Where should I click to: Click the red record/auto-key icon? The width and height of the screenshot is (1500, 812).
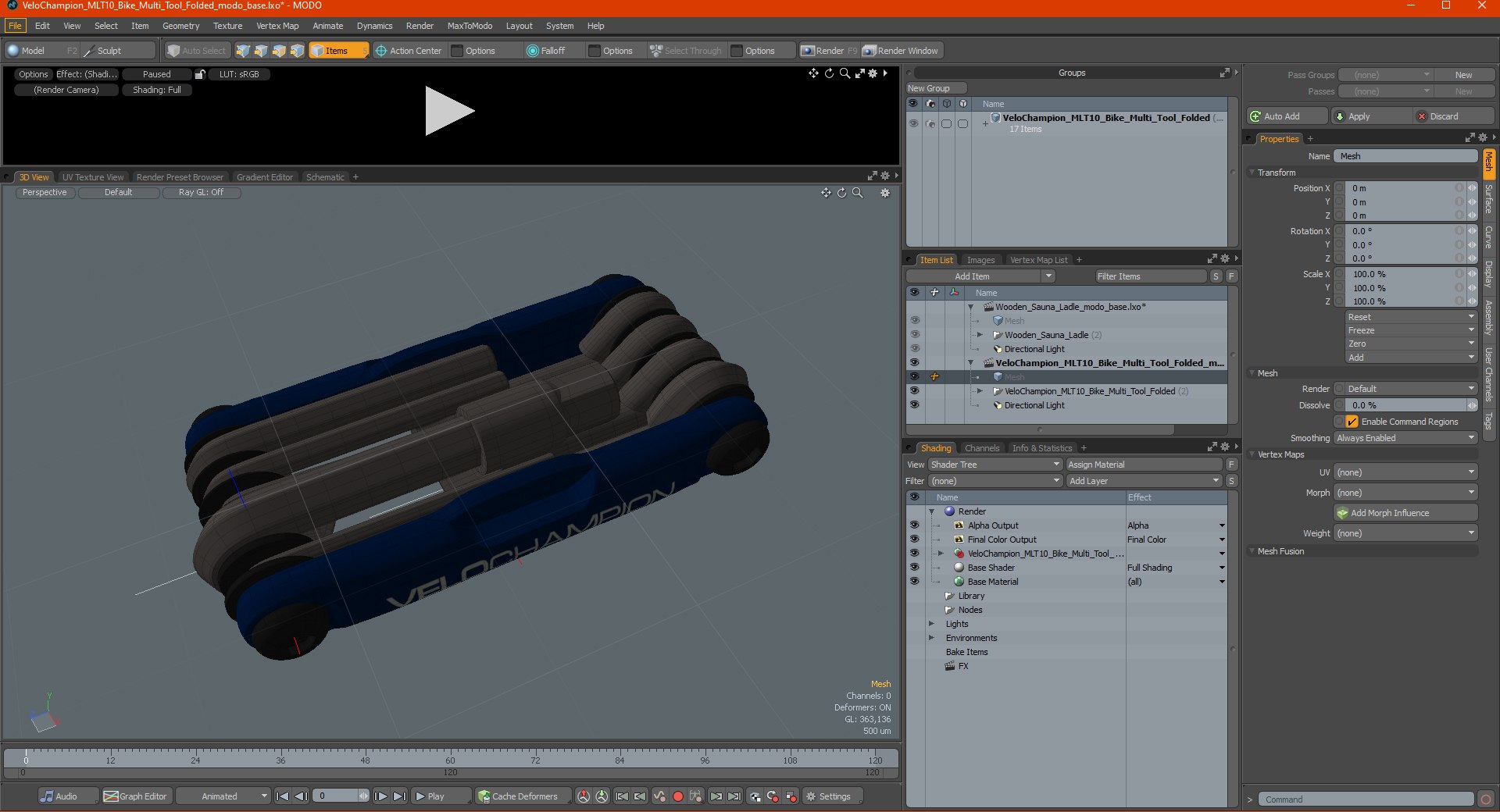point(678,796)
